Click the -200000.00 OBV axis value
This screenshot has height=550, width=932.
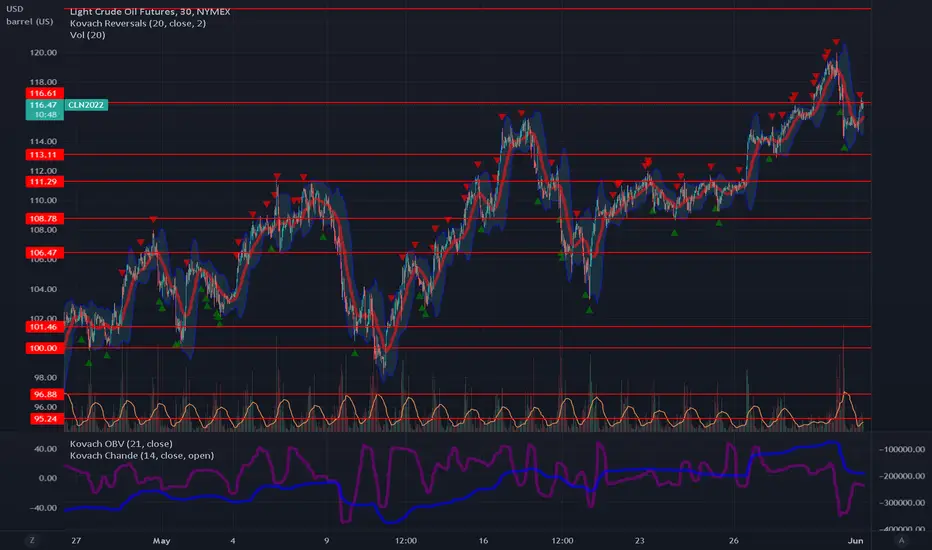902,476
